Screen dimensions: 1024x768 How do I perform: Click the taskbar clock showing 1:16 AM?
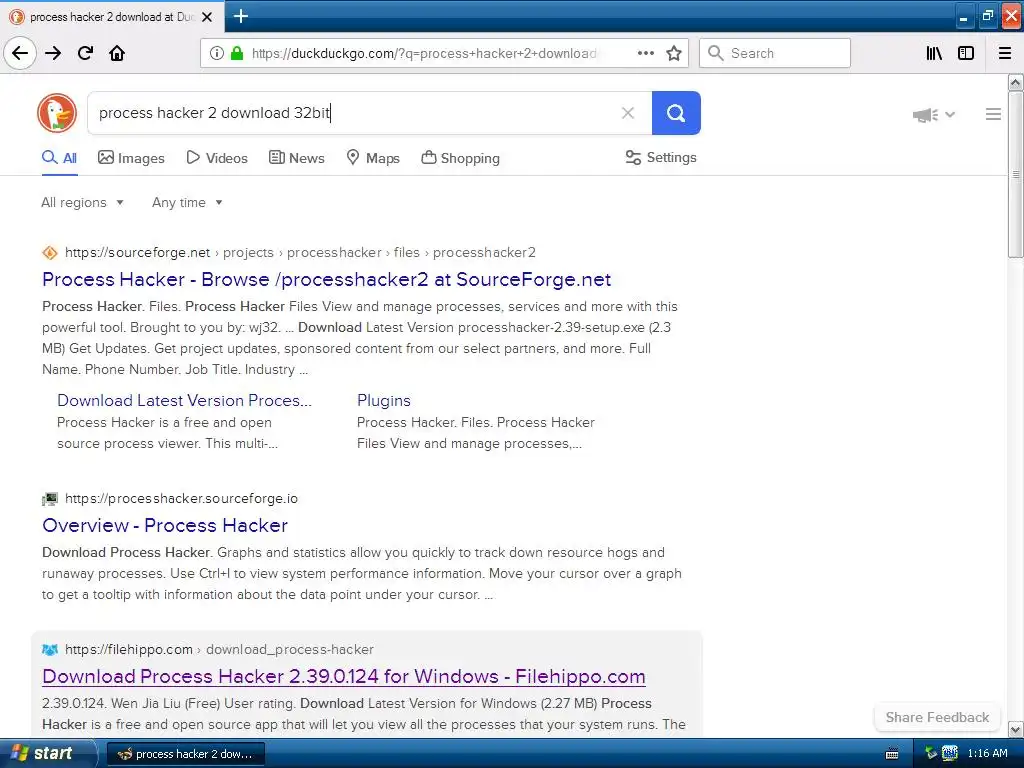click(x=987, y=754)
